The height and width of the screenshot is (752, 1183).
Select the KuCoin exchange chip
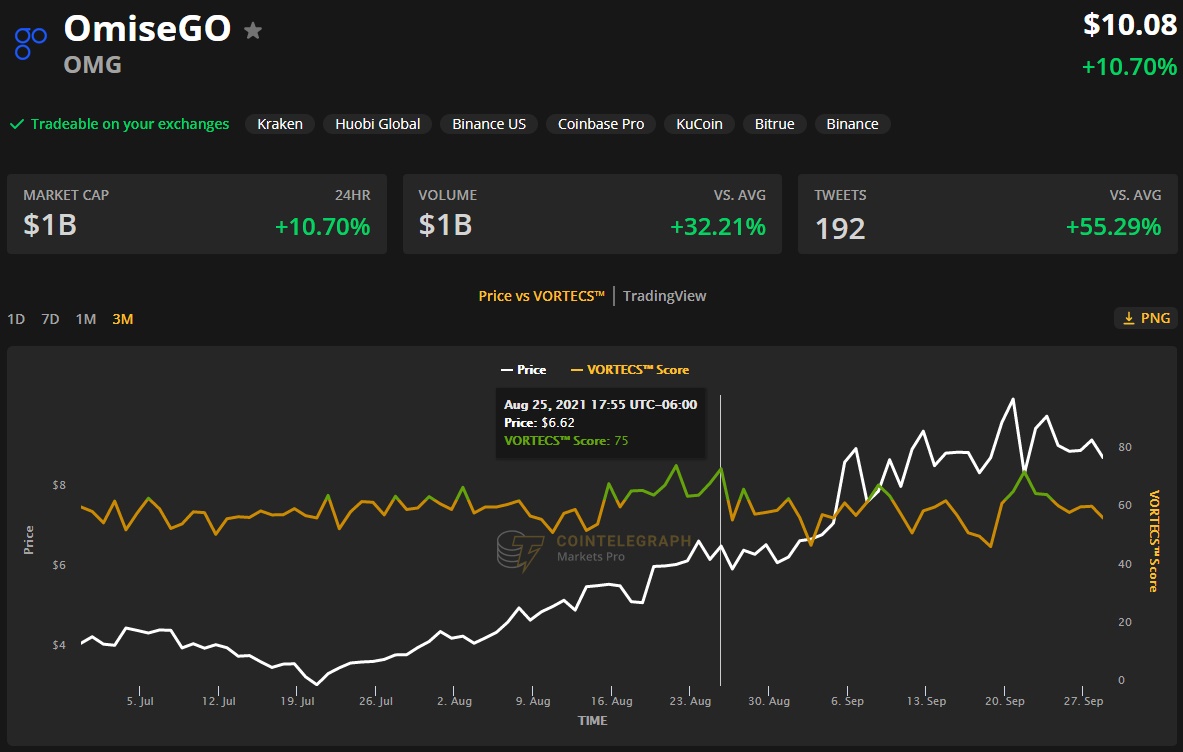pos(699,124)
